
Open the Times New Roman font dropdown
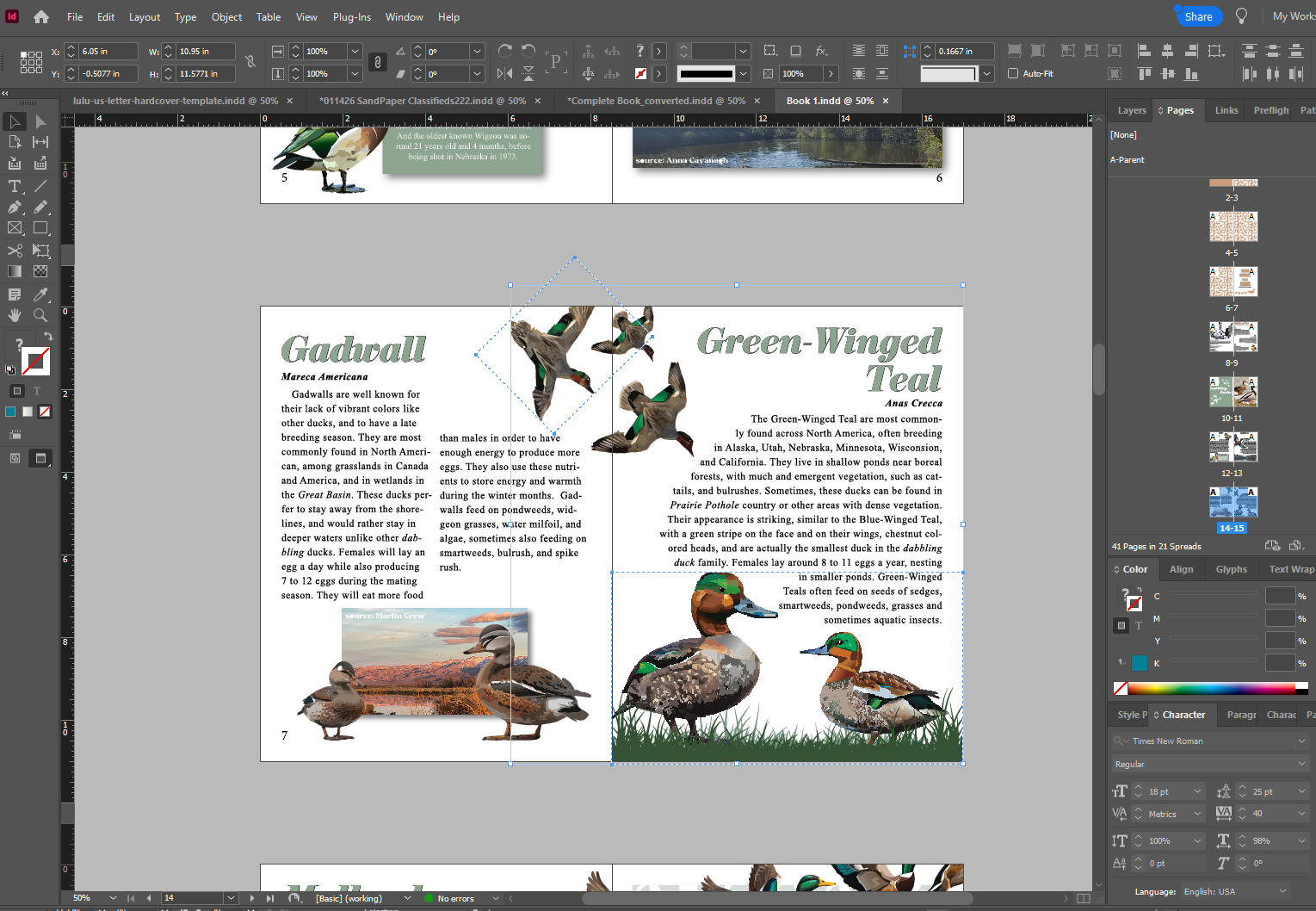[x=1301, y=741]
